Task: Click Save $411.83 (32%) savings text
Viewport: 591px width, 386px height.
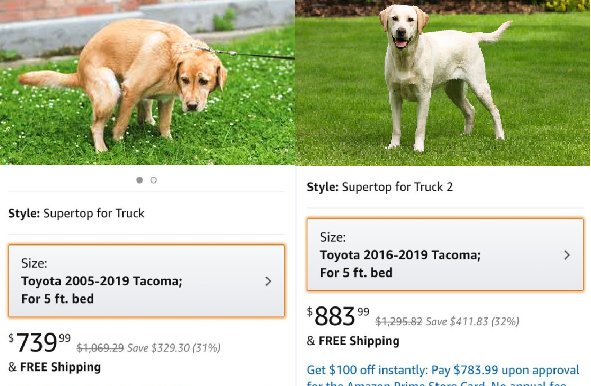Action: click(x=473, y=321)
